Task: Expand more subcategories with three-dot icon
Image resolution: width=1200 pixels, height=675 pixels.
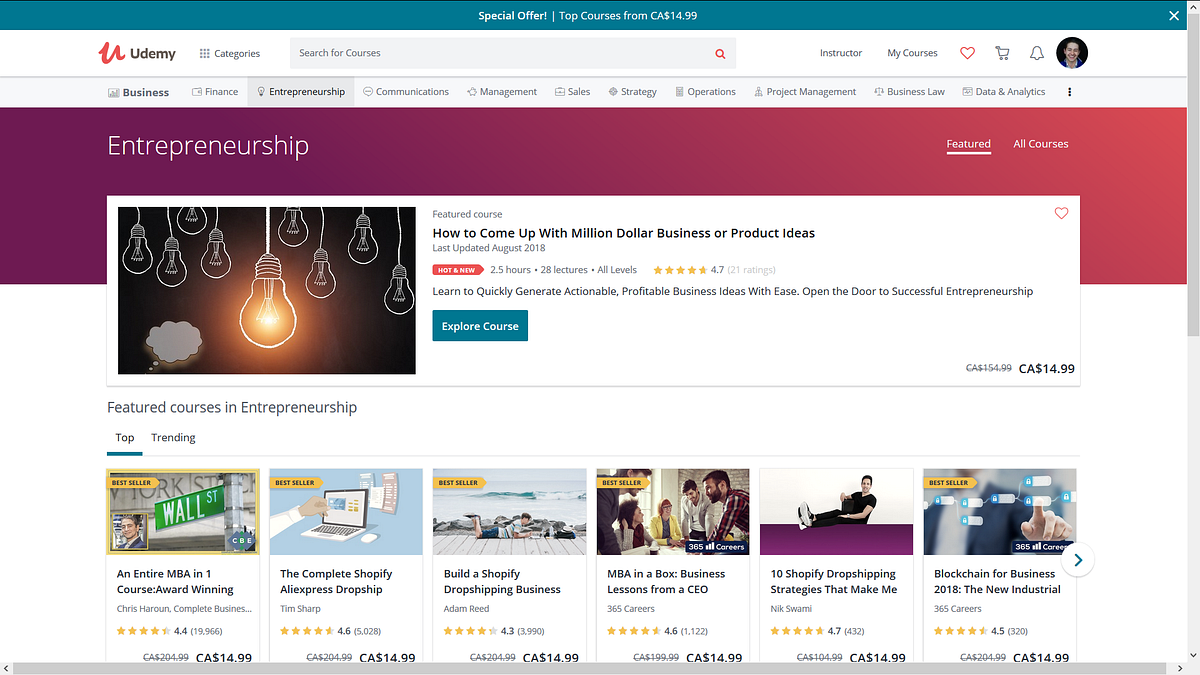Action: (x=1070, y=92)
